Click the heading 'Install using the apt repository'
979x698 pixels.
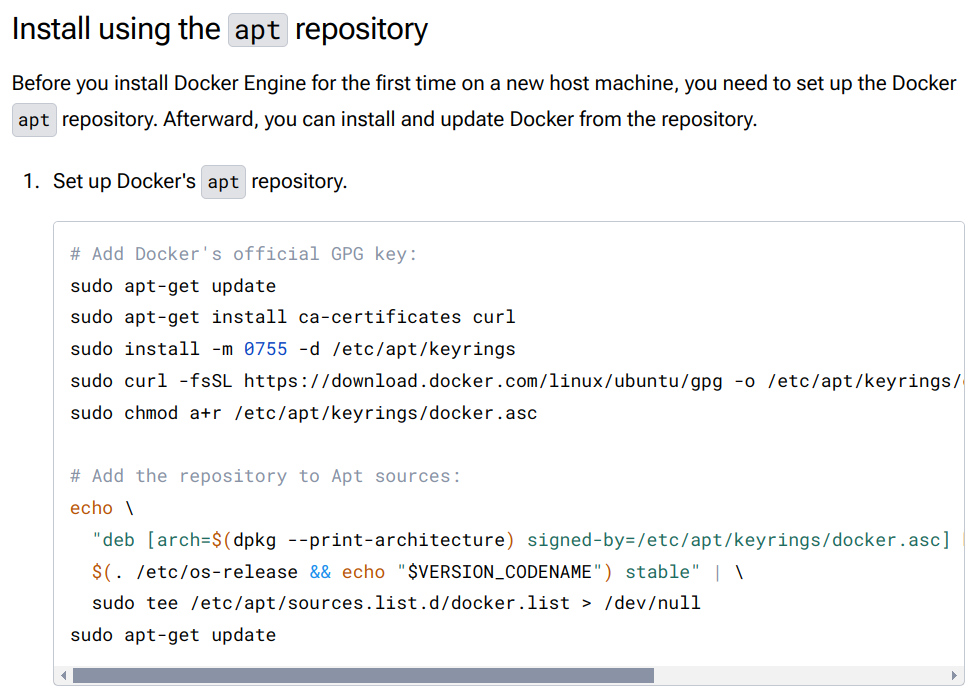220,29
